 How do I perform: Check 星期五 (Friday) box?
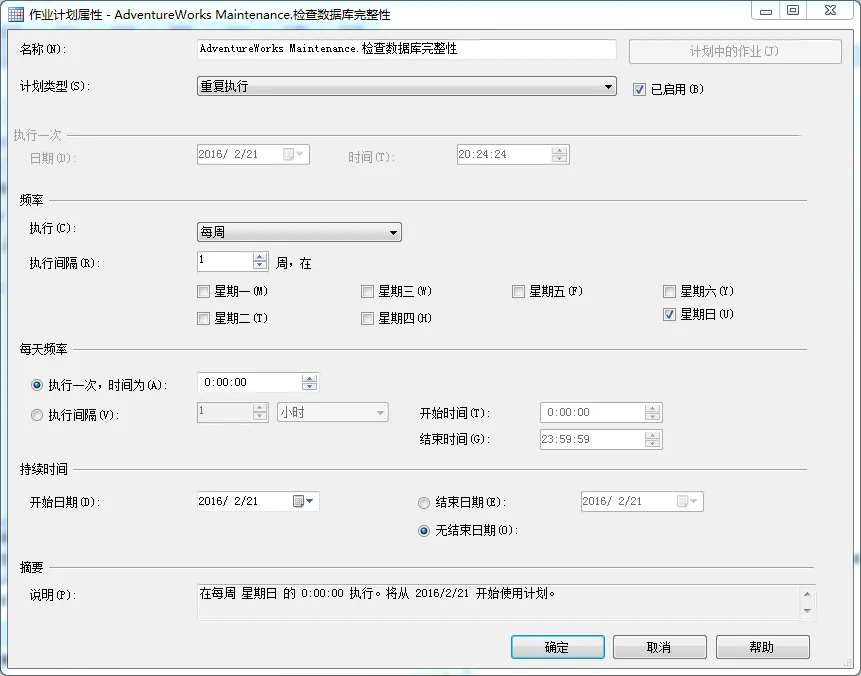click(518, 292)
